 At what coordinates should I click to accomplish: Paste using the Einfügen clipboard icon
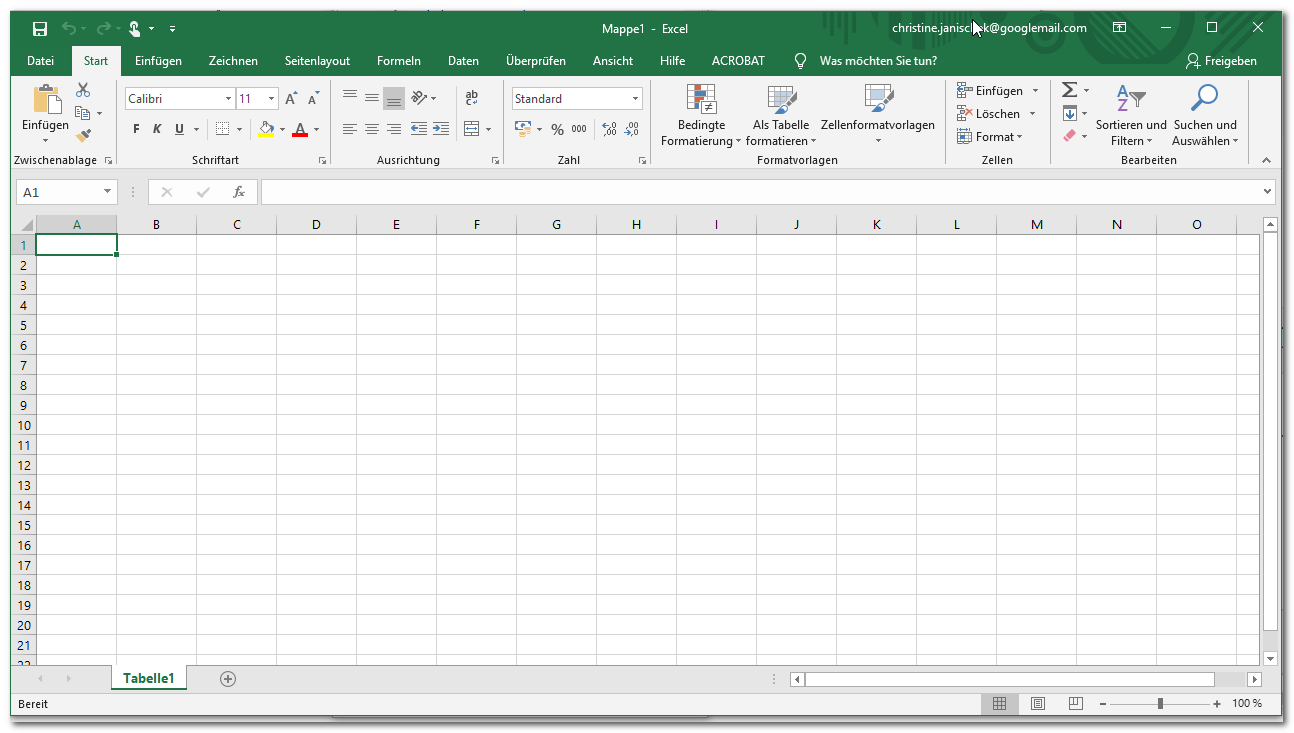click(46, 100)
